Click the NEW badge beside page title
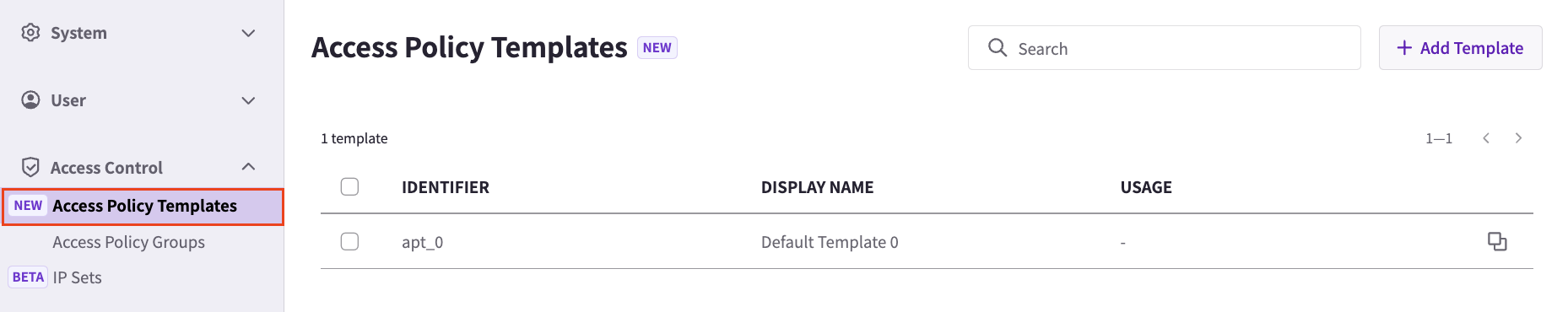 pos(657,47)
